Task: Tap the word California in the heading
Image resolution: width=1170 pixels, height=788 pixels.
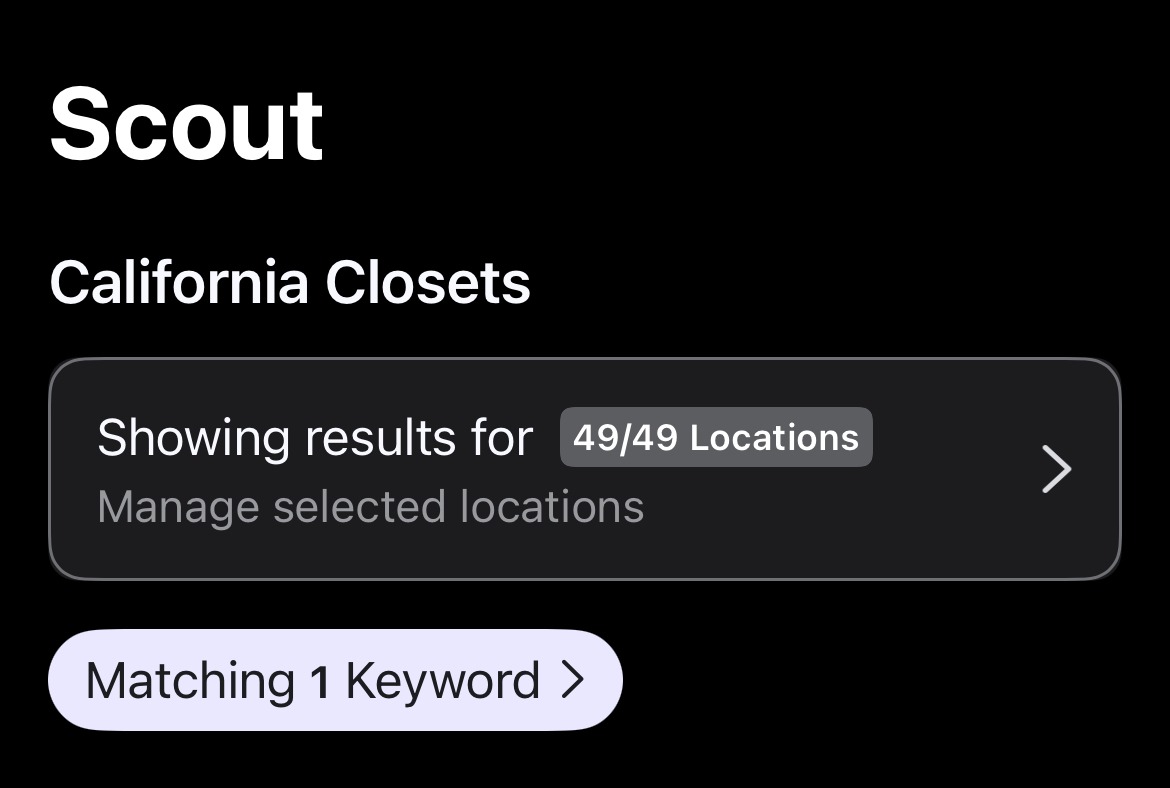Action: 179,283
